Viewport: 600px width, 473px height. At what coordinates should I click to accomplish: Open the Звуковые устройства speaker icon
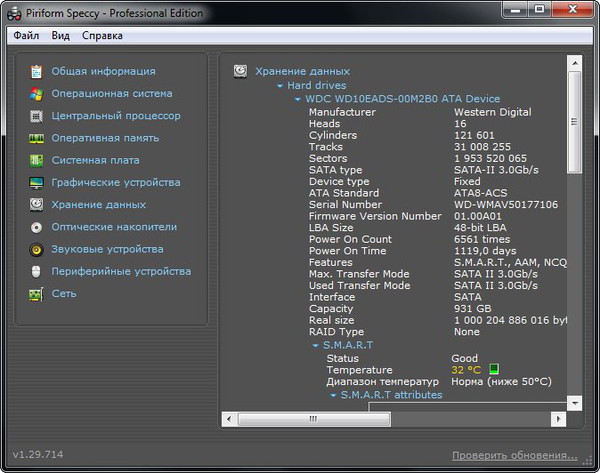(x=36, y=249)
